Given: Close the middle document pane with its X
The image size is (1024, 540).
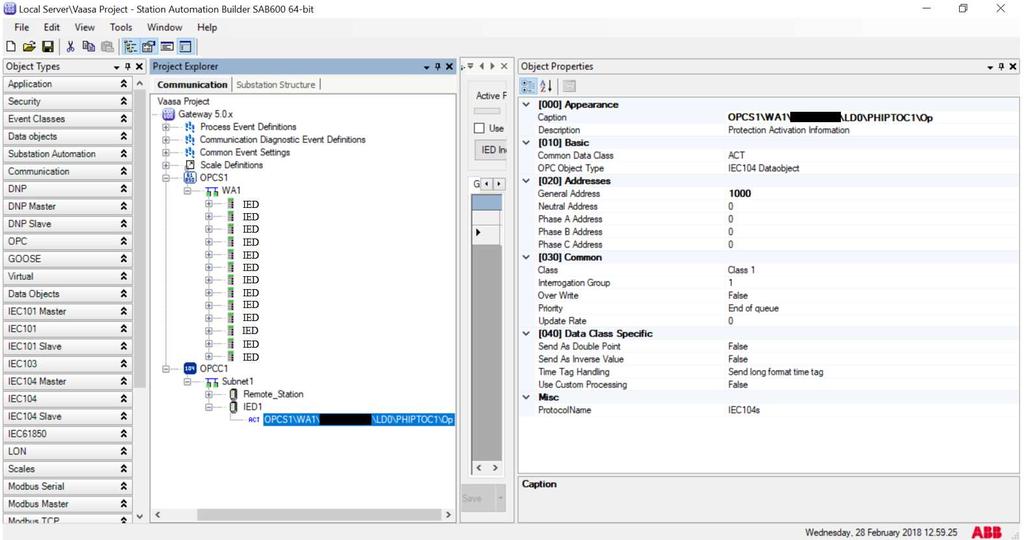Looking at the screenshot, I should (x=504, y=66).
